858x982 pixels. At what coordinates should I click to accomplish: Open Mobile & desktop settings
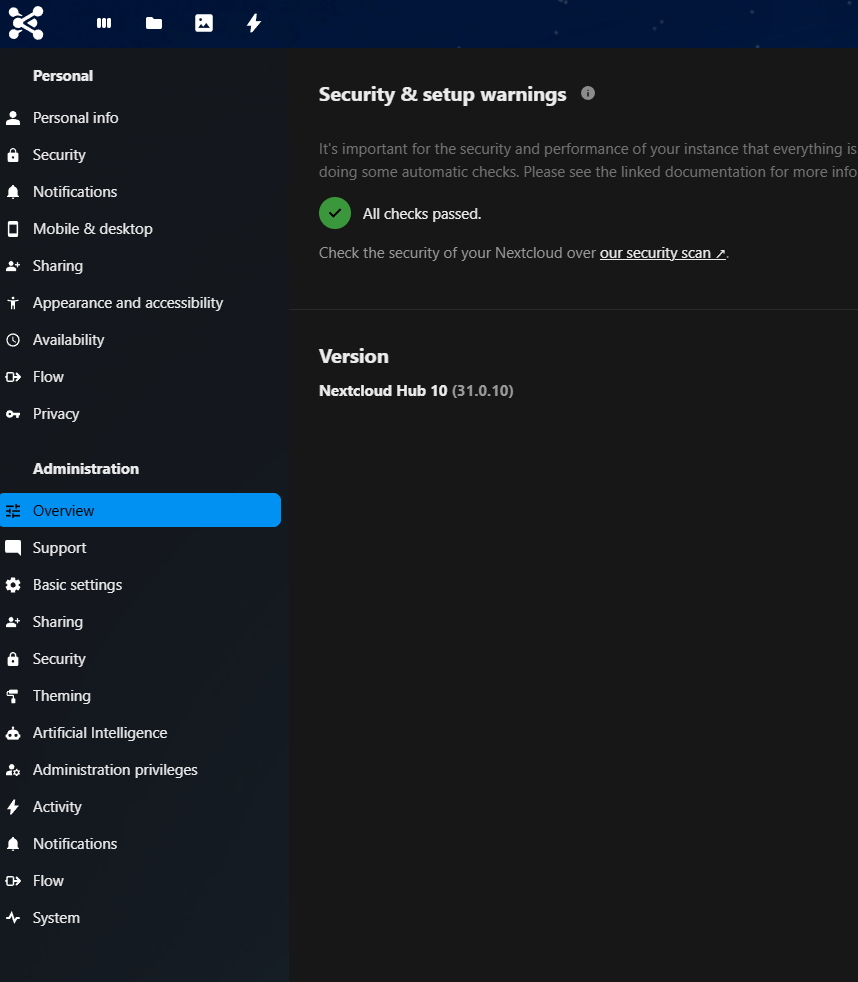tap(92, 229)
